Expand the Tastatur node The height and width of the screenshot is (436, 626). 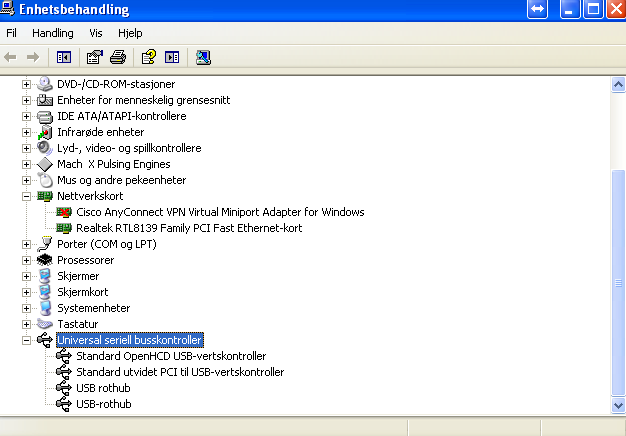[x=26, y=324]
